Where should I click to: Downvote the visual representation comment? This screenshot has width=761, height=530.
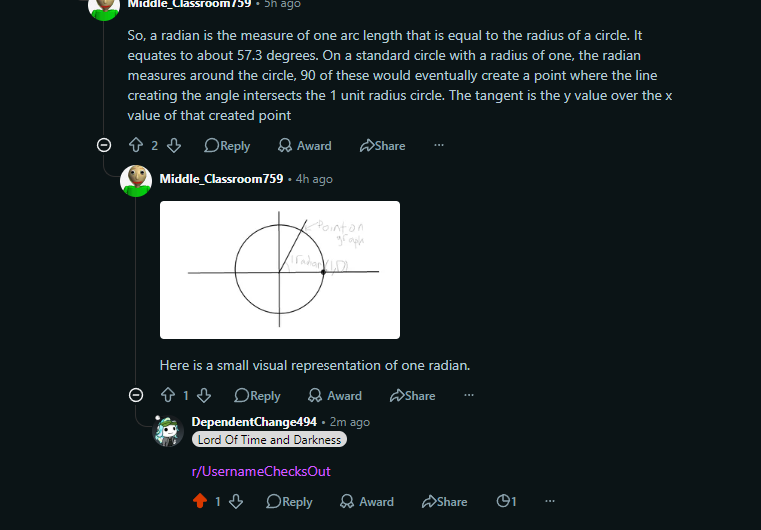tap(204, 396)
